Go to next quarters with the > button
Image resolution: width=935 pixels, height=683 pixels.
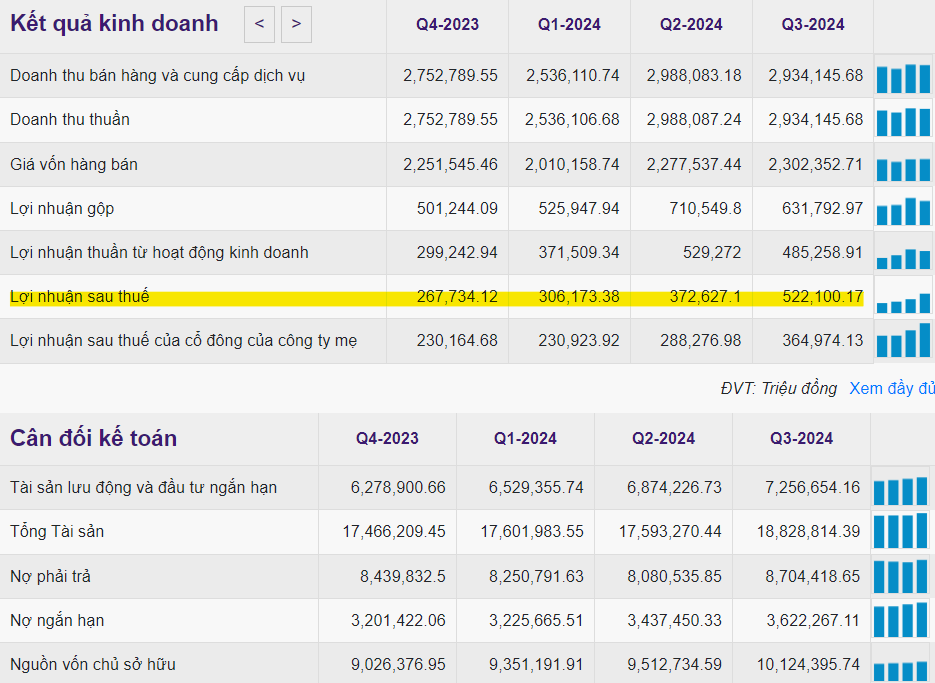pos(296,24)
